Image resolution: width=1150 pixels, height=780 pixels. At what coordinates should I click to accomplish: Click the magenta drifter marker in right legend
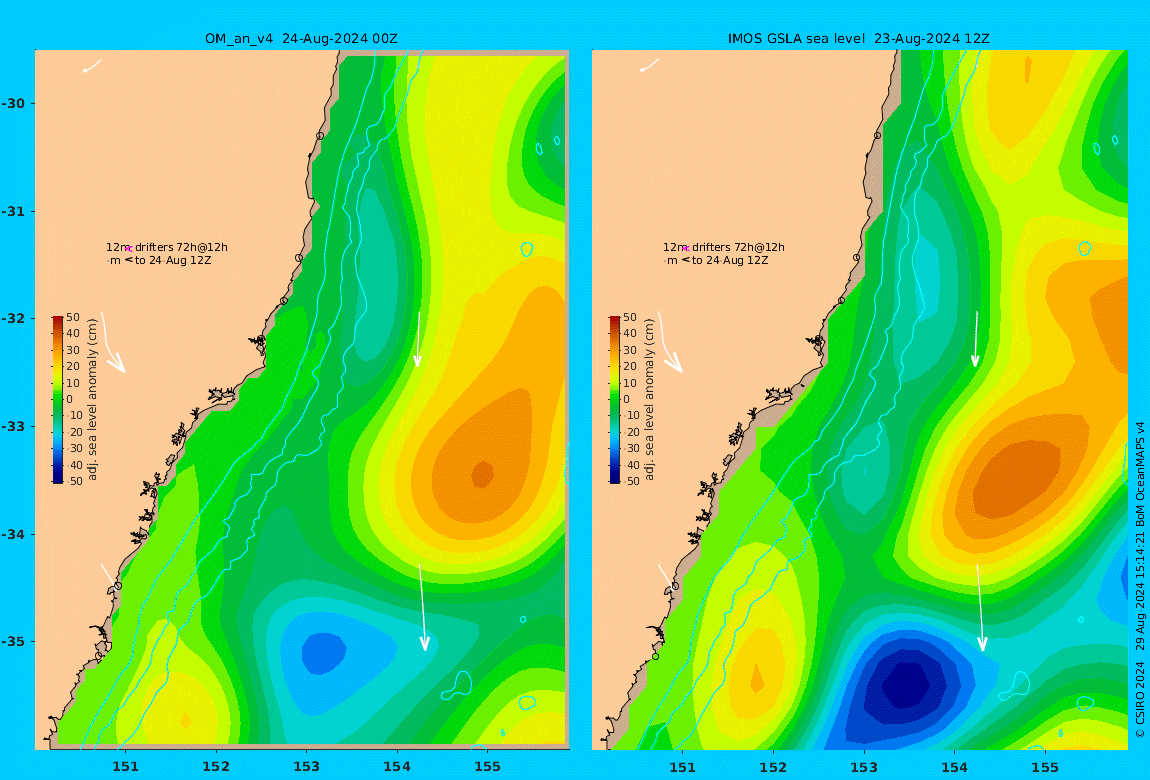click(x=686, y=249)
